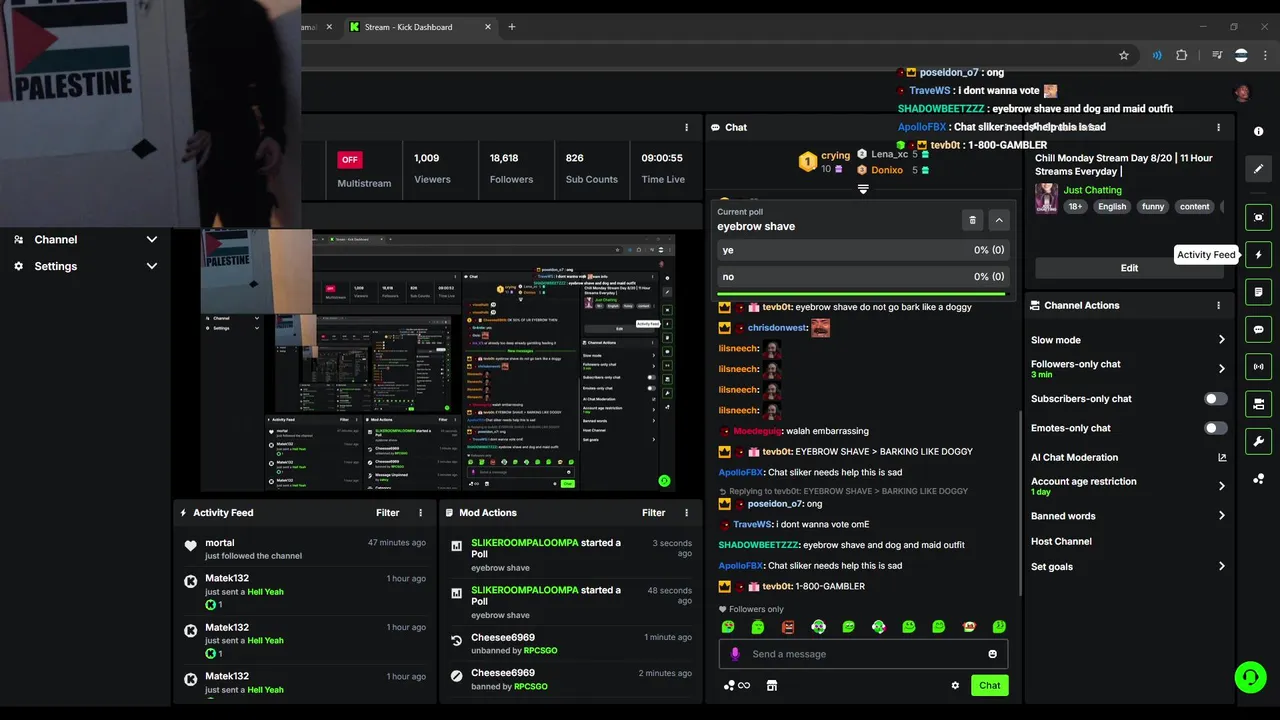The height and width of the screenshot is (720, 1280).
Task: Toggle the stream preview panel icon
Action: tap(1258, 217)
